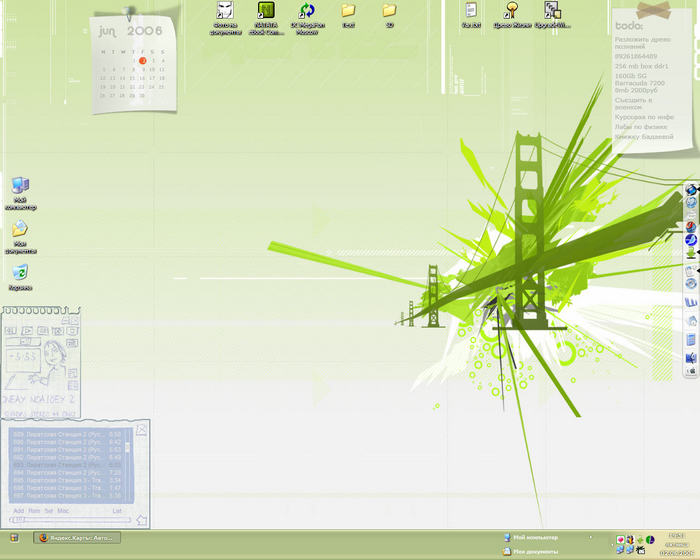Viewport: 700px width, 560px height.
Task: Open the Мои документы link in the taskbar toolbar
Action: [531, 552]
